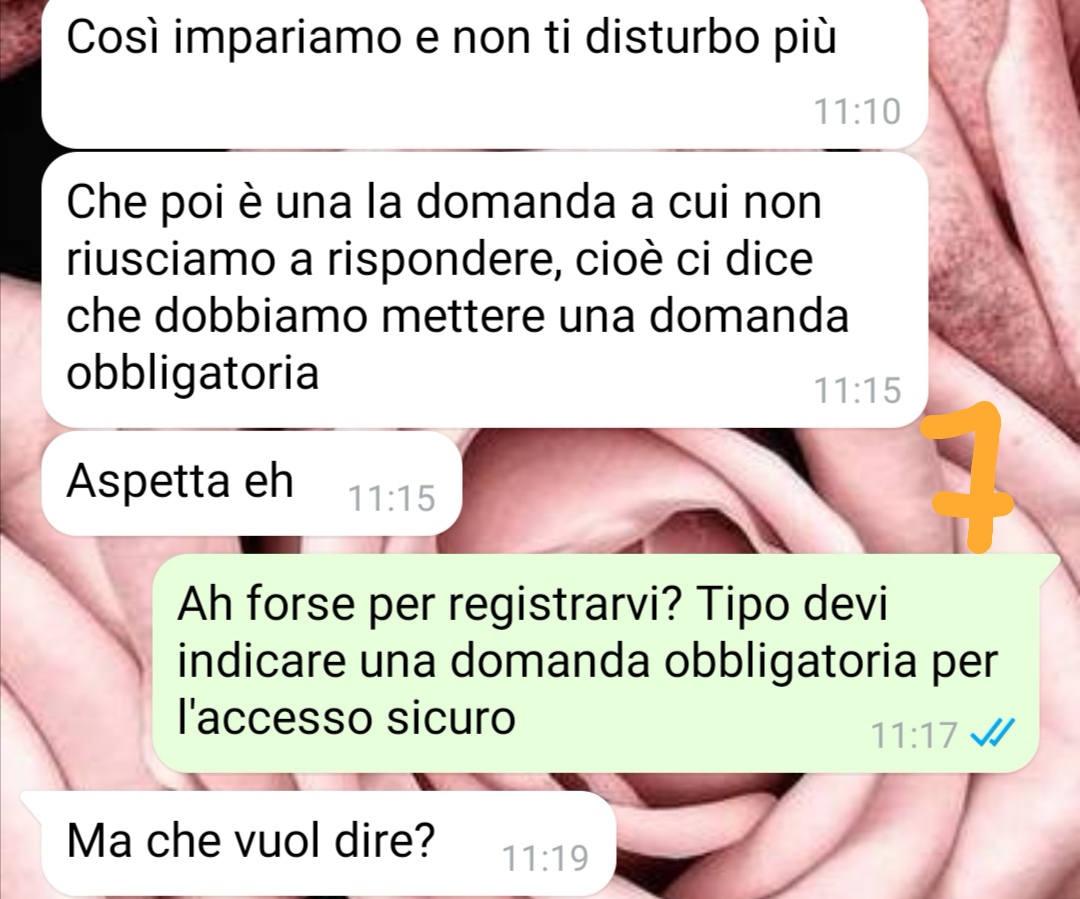Click the words 'l'accesso sicuro' in the sent message
The image size is (1080, 899).
[346, 718]
